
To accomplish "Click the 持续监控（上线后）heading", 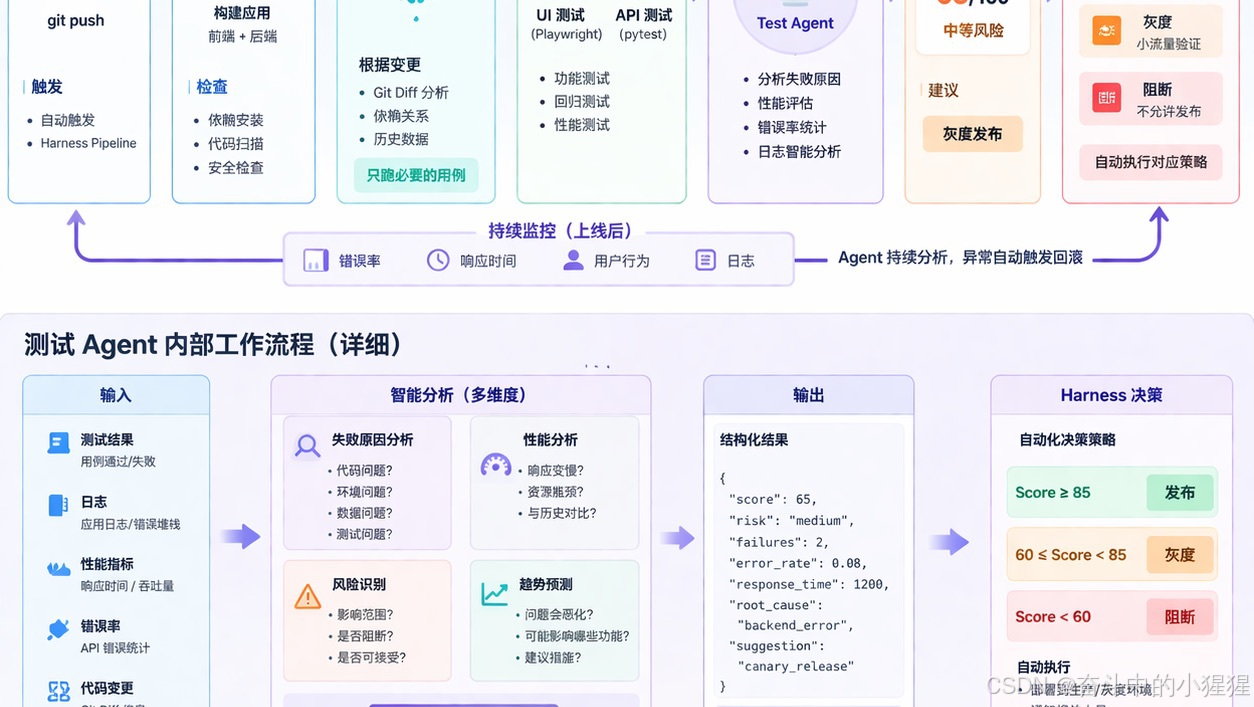I will coord(561,231).
